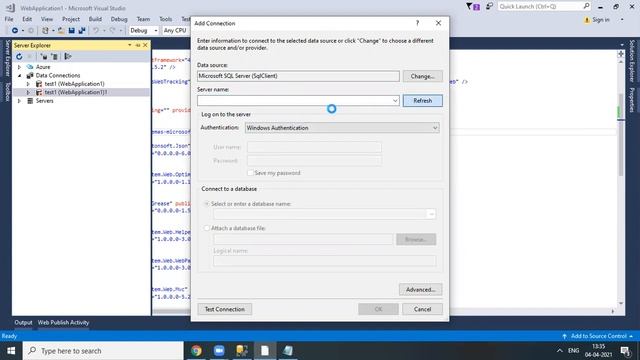Toggle Save my password checkbox
The width and height of the screenshot is (640, 360).
(250, 173)
